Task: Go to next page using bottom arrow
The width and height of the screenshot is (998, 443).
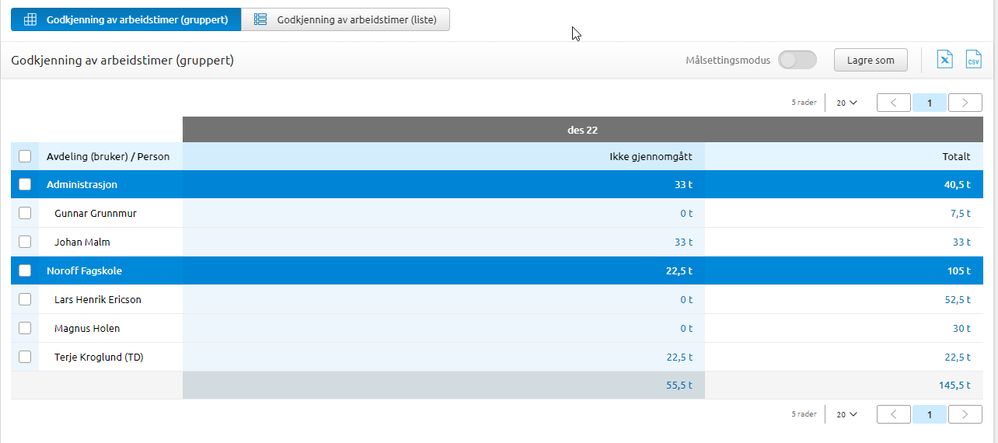Action: pos(966,414)
